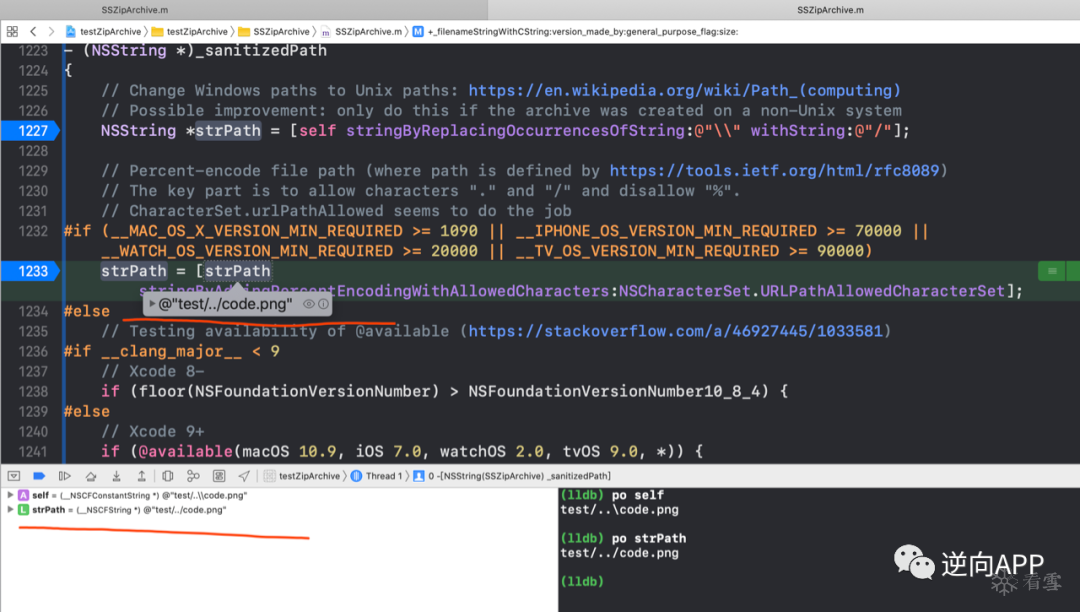
Task: Continue program execution
Action: [65, 476]
